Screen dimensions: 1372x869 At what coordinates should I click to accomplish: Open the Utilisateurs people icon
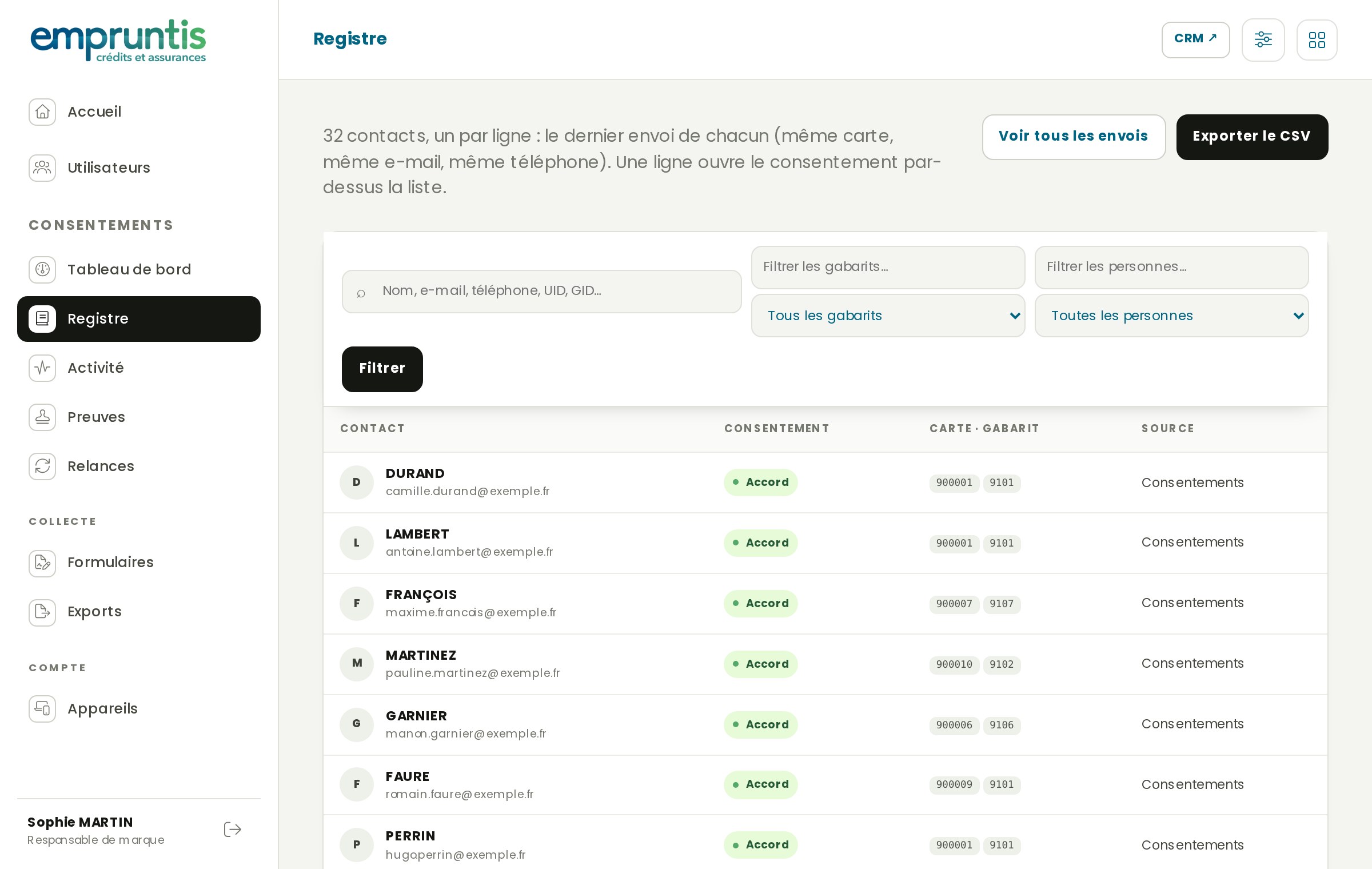tap(42, 168)
